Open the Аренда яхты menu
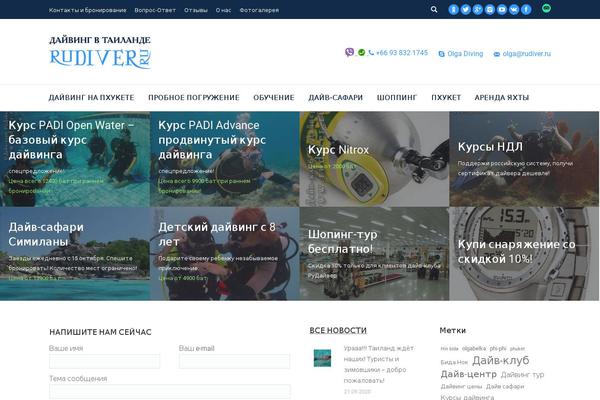600x400 pixels. tap(502, 98)
